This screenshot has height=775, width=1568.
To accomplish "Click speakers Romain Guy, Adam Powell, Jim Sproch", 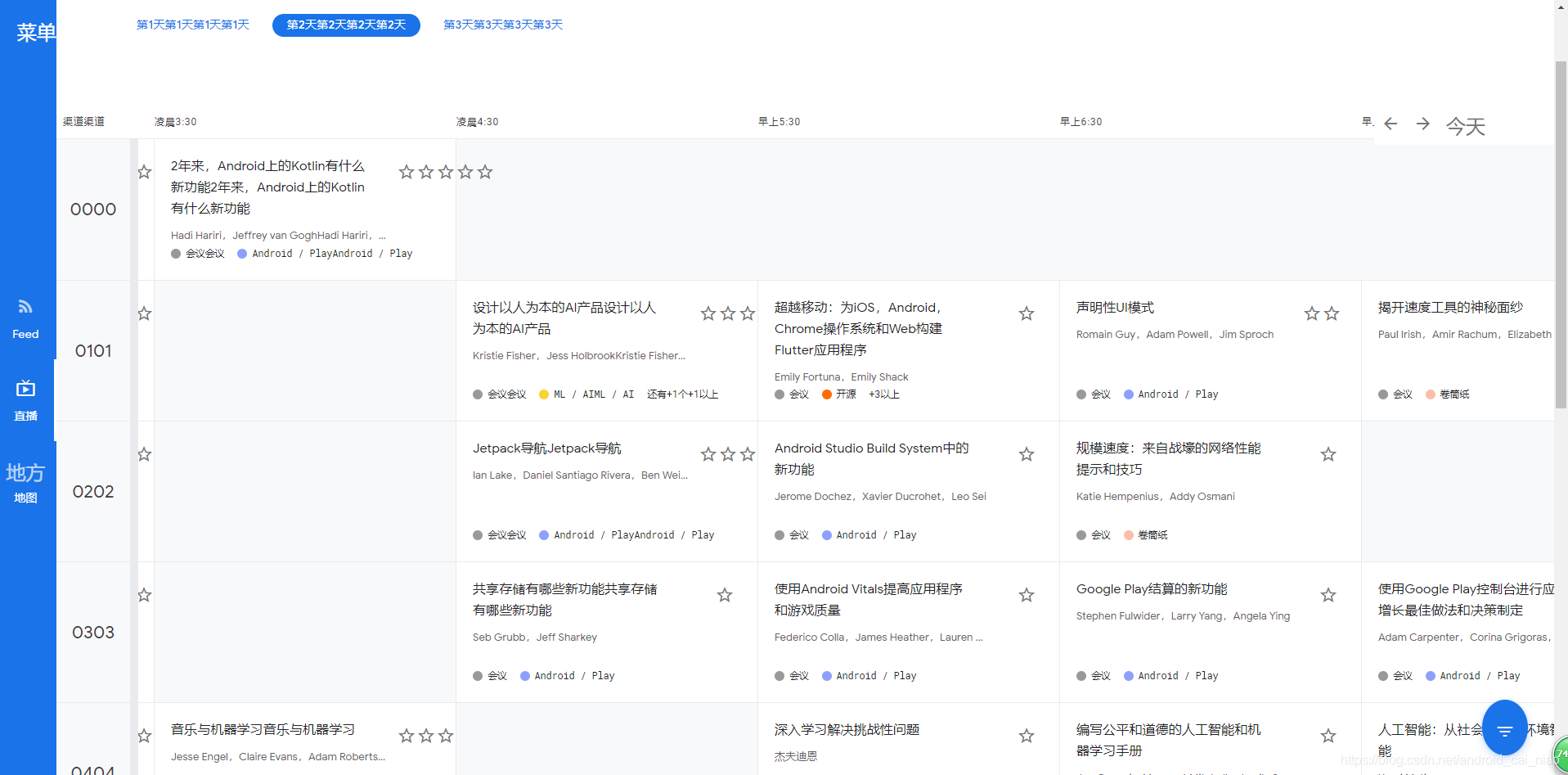I will 1175,334.
